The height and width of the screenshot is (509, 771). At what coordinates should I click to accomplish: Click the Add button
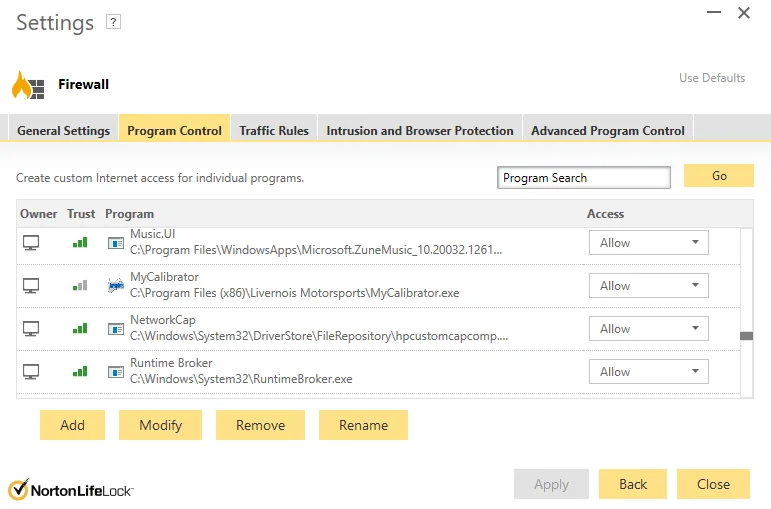[x=72, y=425]
